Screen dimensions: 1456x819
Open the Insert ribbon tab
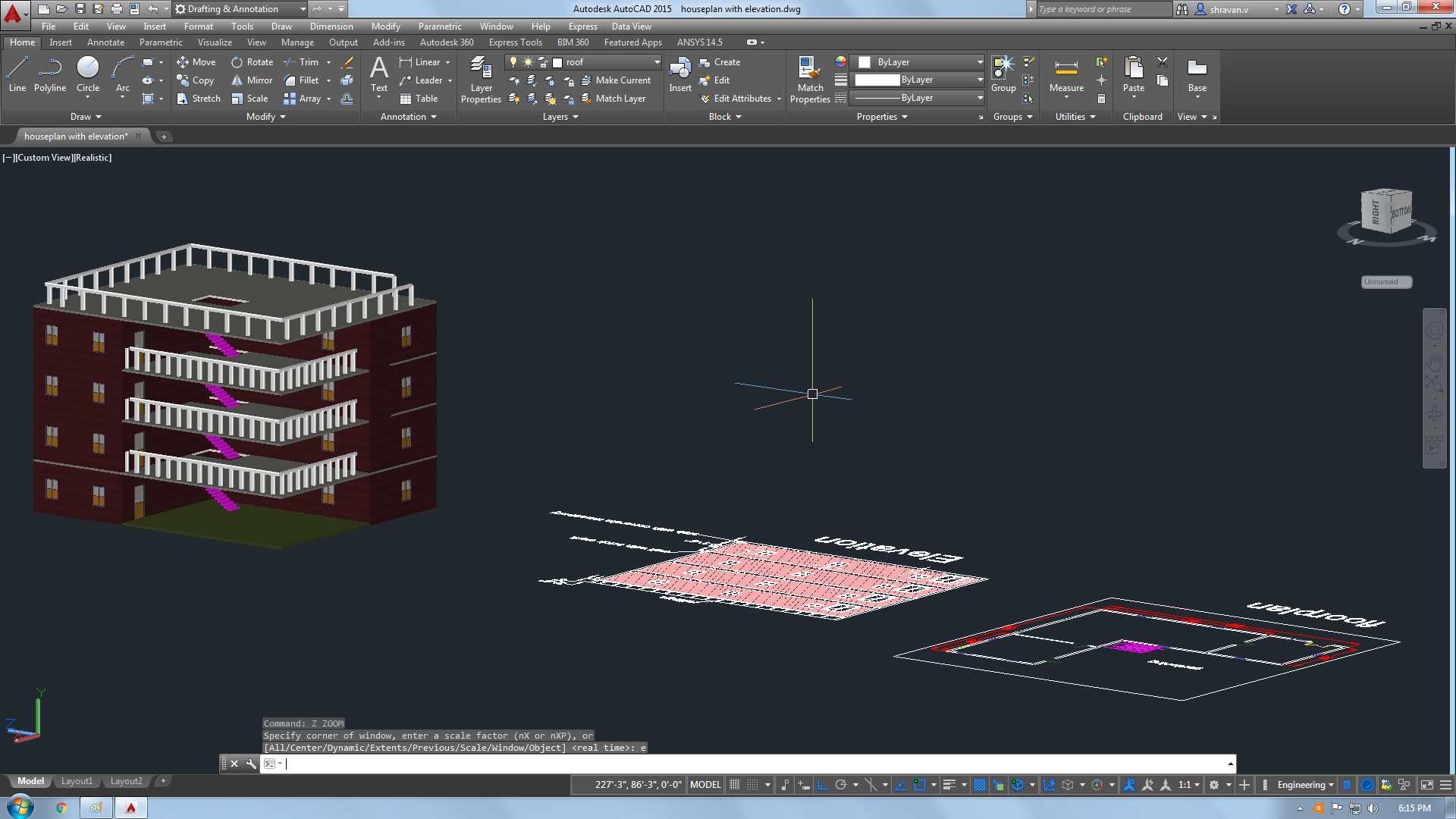(x=61, y=42)
